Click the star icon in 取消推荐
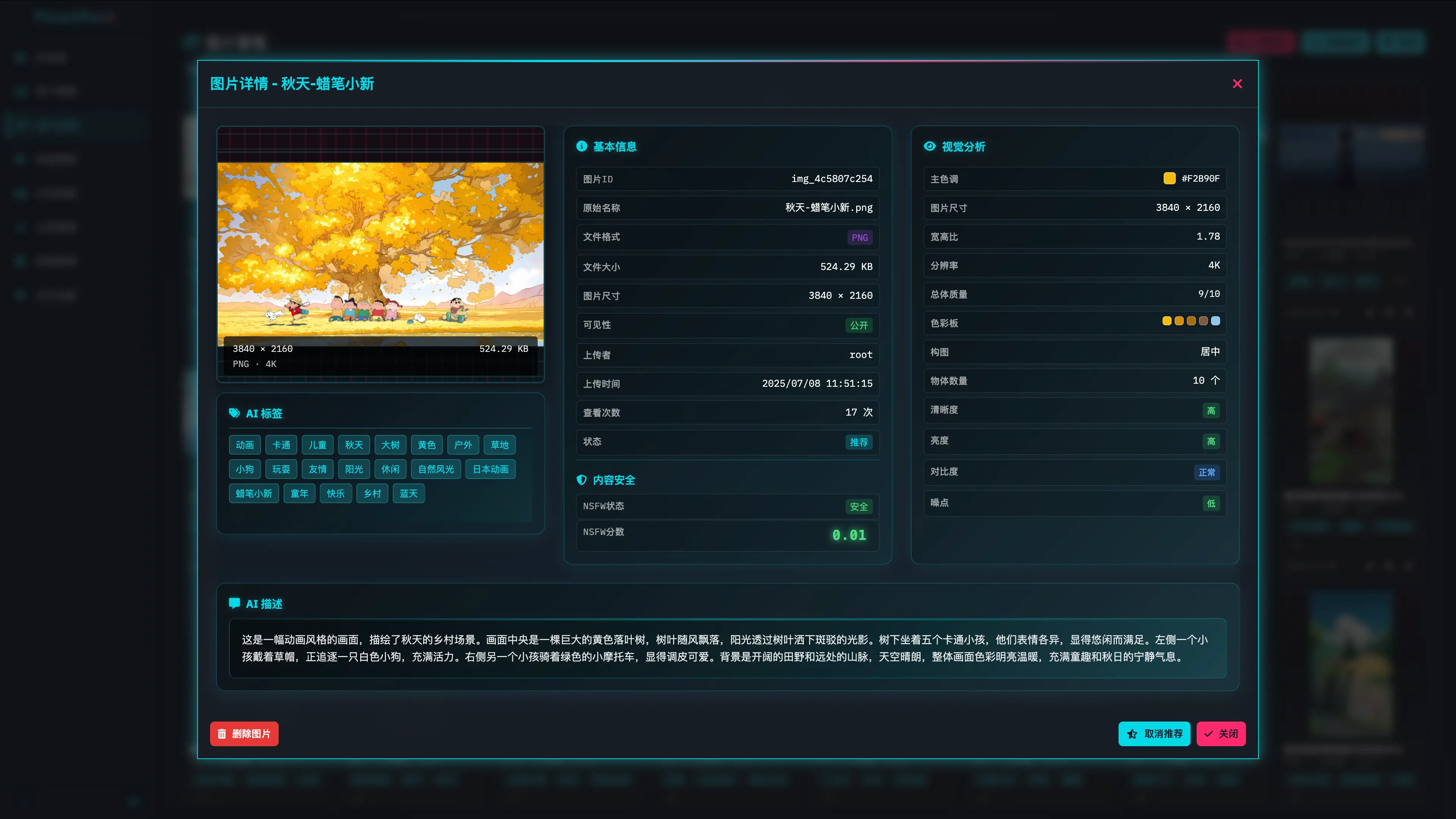The height and width of the screenshot is (819, 1456). tap(1132, 734)
